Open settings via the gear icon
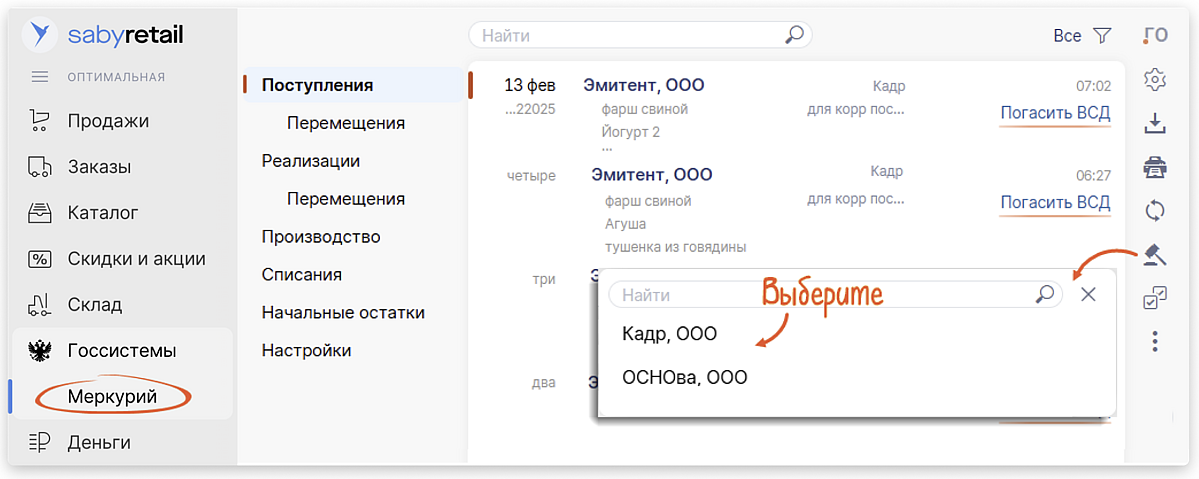The image size is (1199, 479). tap(1155, 79)
